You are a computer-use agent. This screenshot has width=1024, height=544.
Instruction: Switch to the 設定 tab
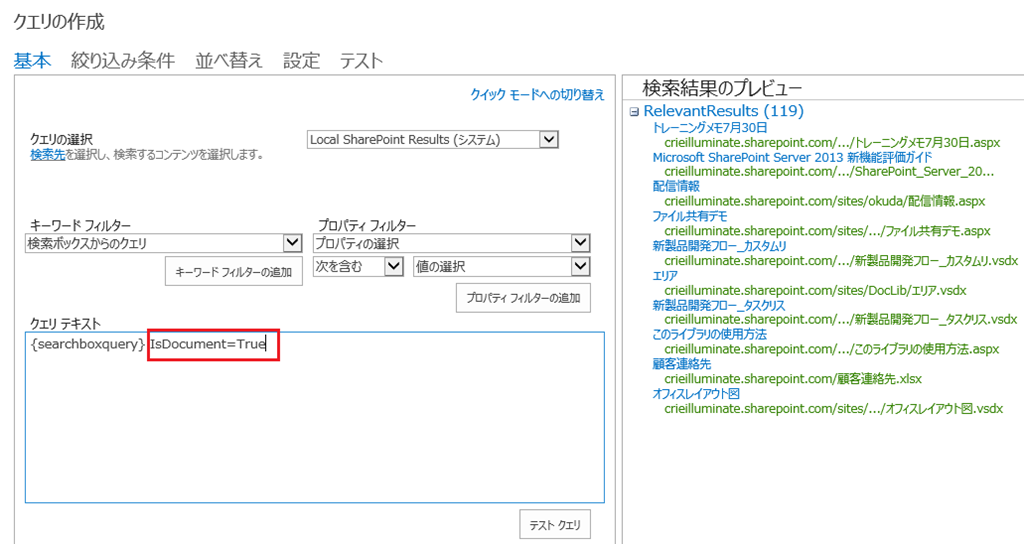301,61
